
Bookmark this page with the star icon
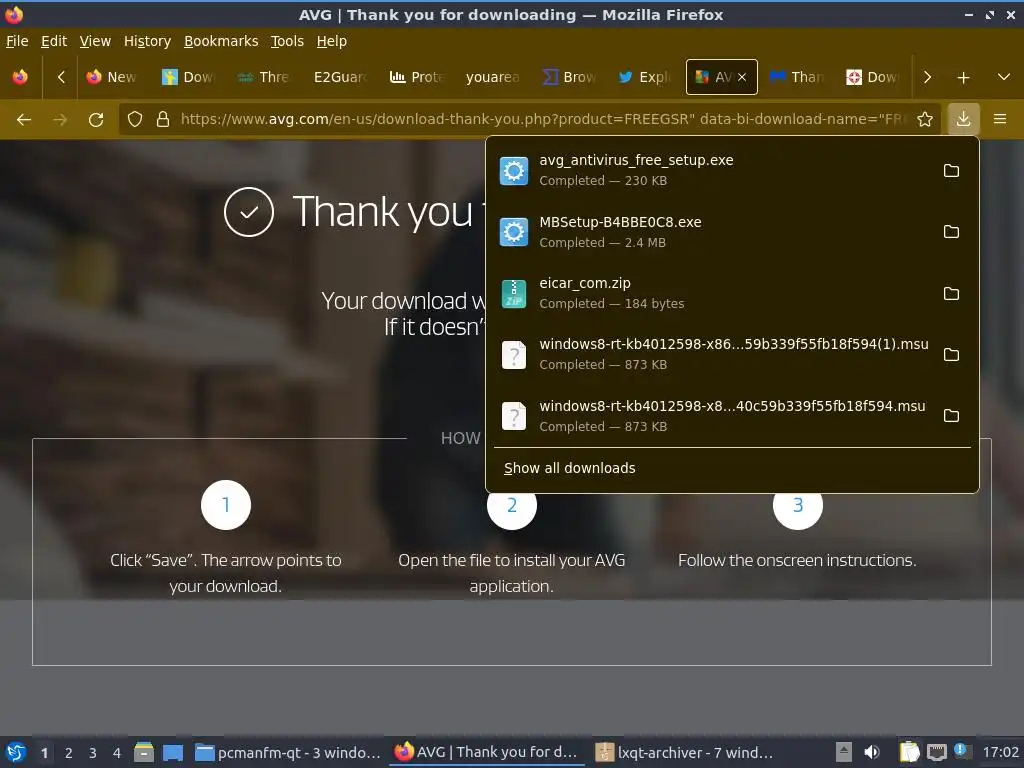pos(925,119)
